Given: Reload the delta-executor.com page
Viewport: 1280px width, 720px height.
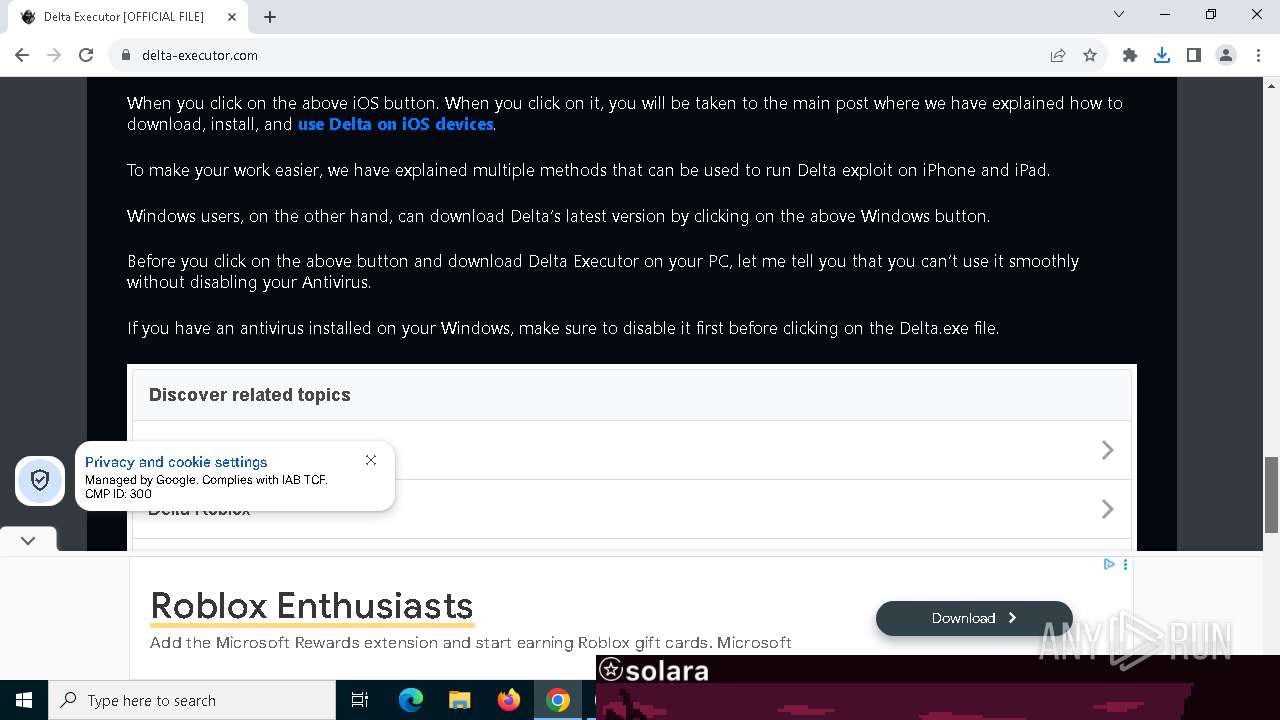Looking at the screenshot, I should coord(86,55).
